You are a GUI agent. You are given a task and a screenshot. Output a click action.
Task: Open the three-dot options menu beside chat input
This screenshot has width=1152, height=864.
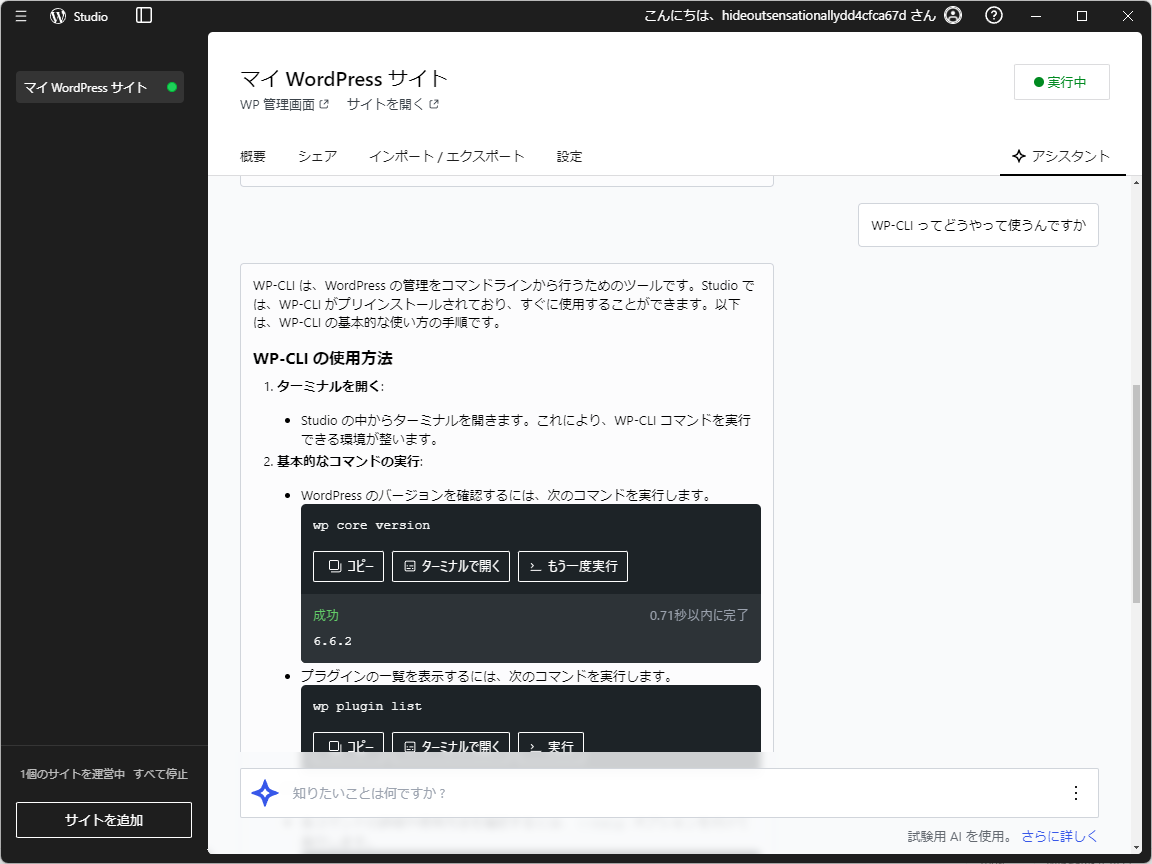click(x=1075, y=792)
